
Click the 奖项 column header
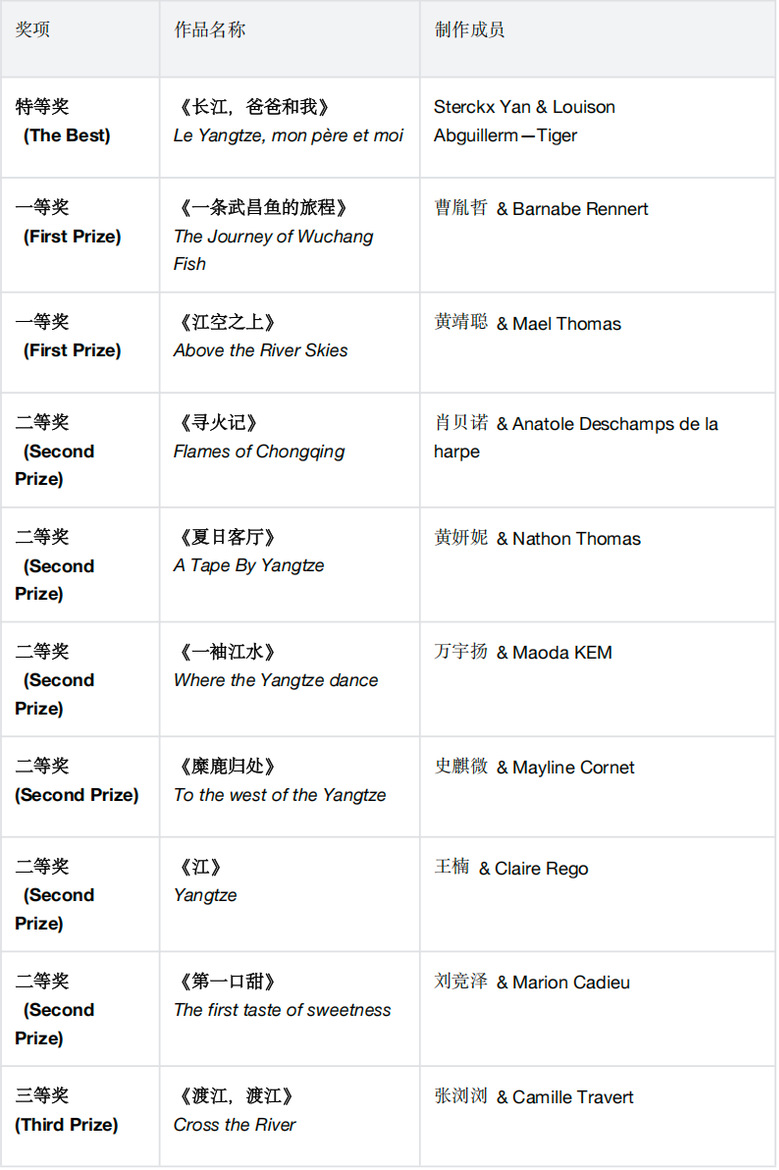click(x=33, y=30)
